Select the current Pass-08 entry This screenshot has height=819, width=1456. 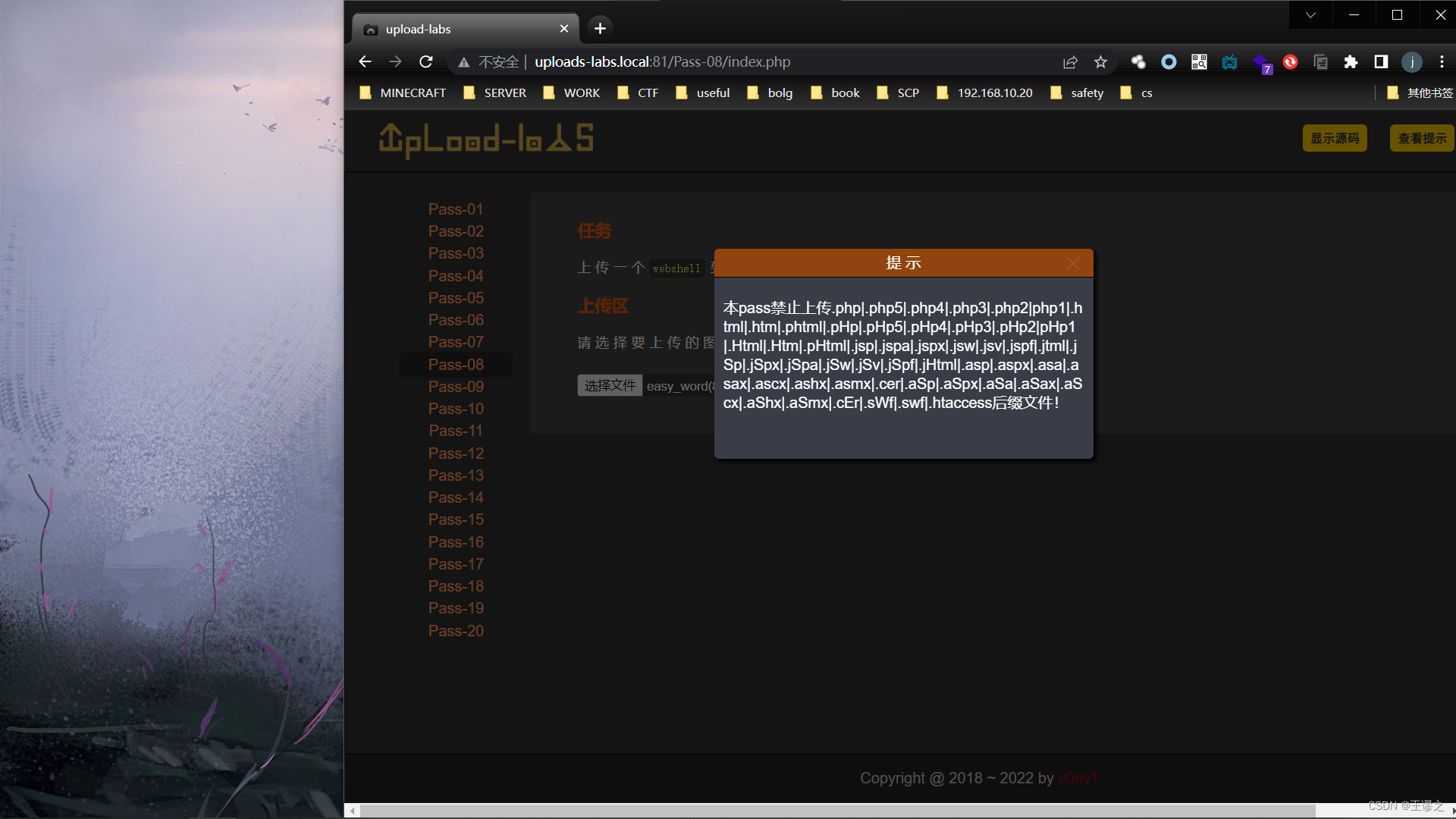[456, 365]
